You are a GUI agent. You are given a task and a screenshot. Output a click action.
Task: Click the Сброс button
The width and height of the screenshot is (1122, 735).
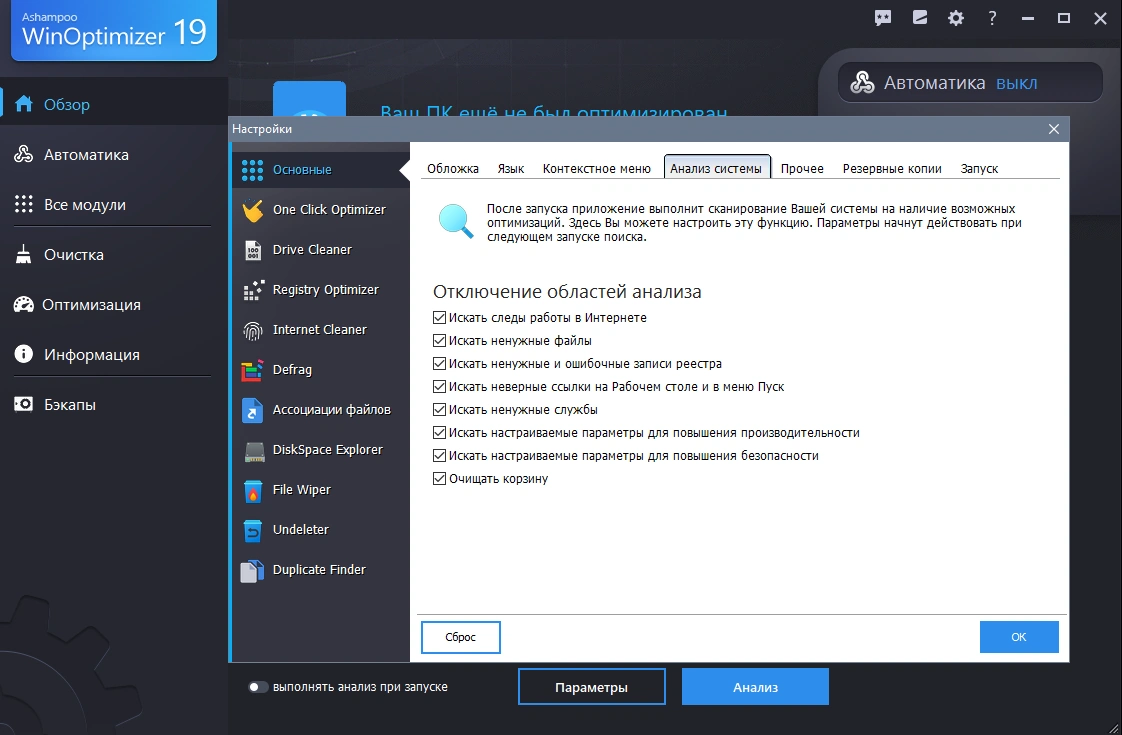(x=461, y=637)
